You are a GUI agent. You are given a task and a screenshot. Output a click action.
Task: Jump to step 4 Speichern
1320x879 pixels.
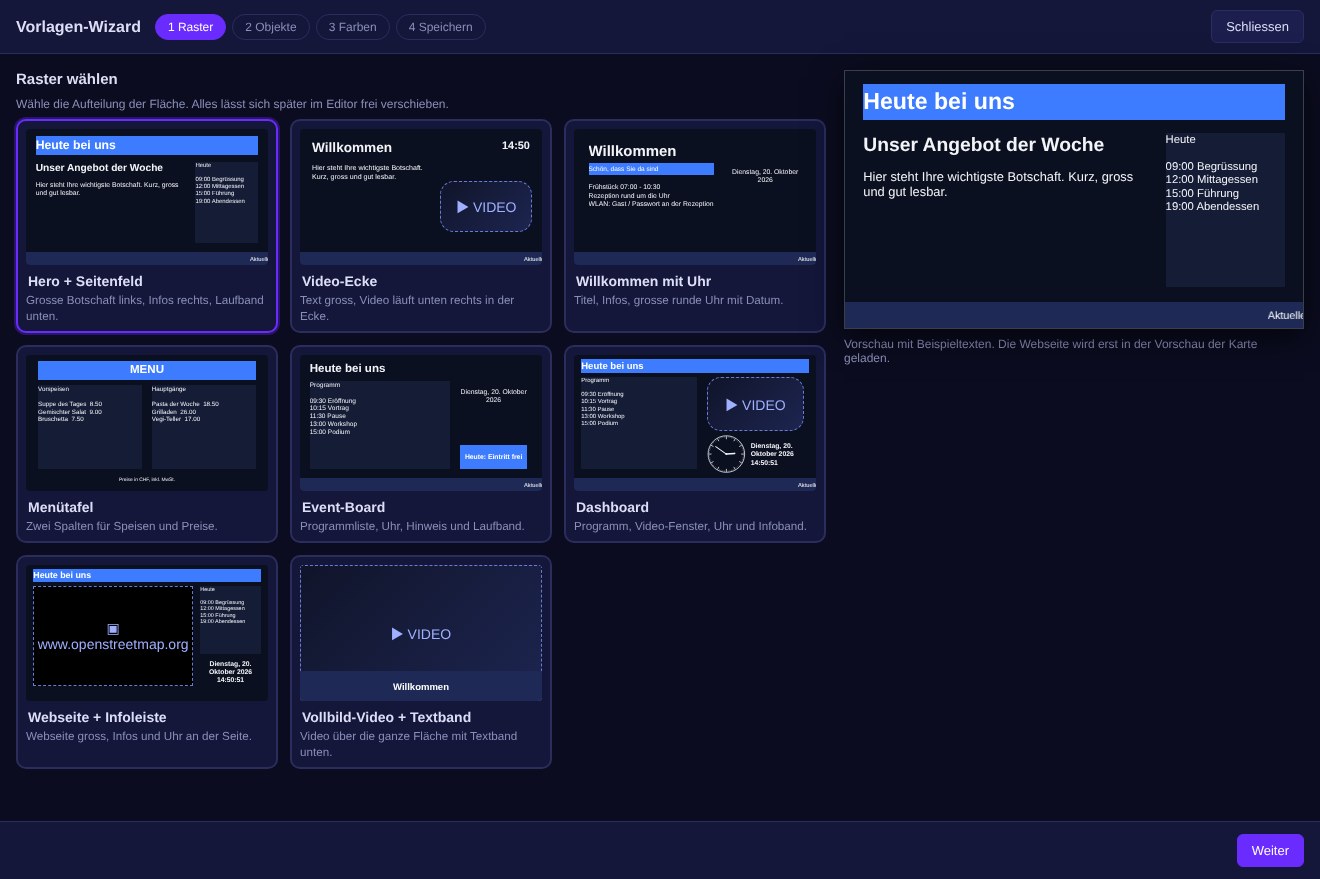[x=441, y=27]
